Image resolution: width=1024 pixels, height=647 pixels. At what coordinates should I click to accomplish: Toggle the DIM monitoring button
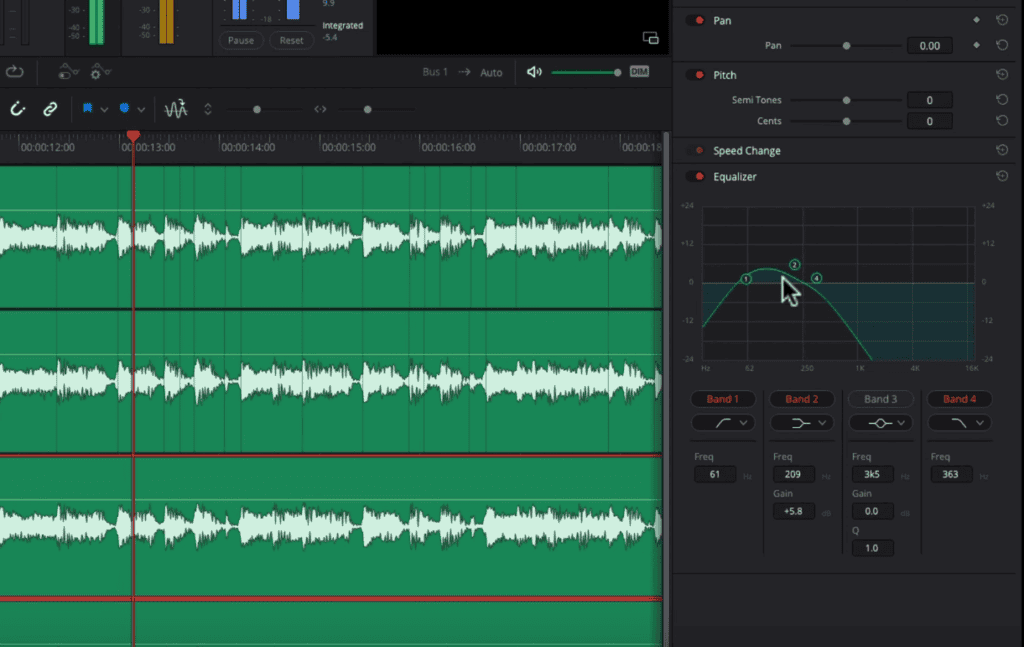tap(639, 72)
